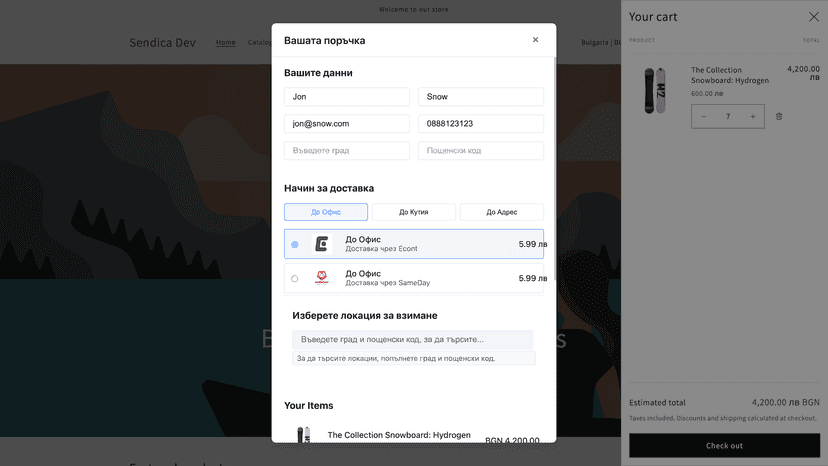This screenshot has height=466, width=828.
Task: Click the Econt courier logo
Action: pyautogui.click(x=322, y=244)
